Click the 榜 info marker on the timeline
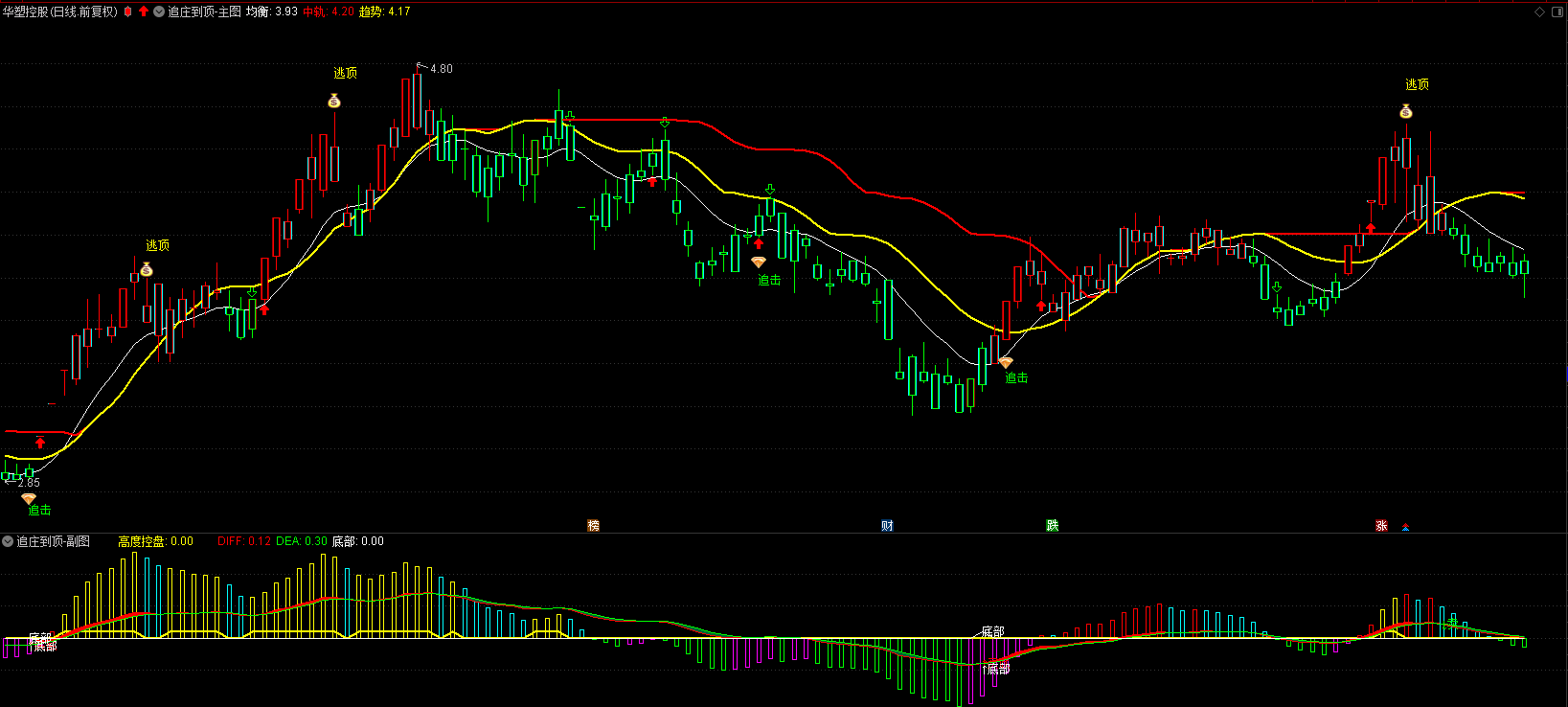 point(593,526)
